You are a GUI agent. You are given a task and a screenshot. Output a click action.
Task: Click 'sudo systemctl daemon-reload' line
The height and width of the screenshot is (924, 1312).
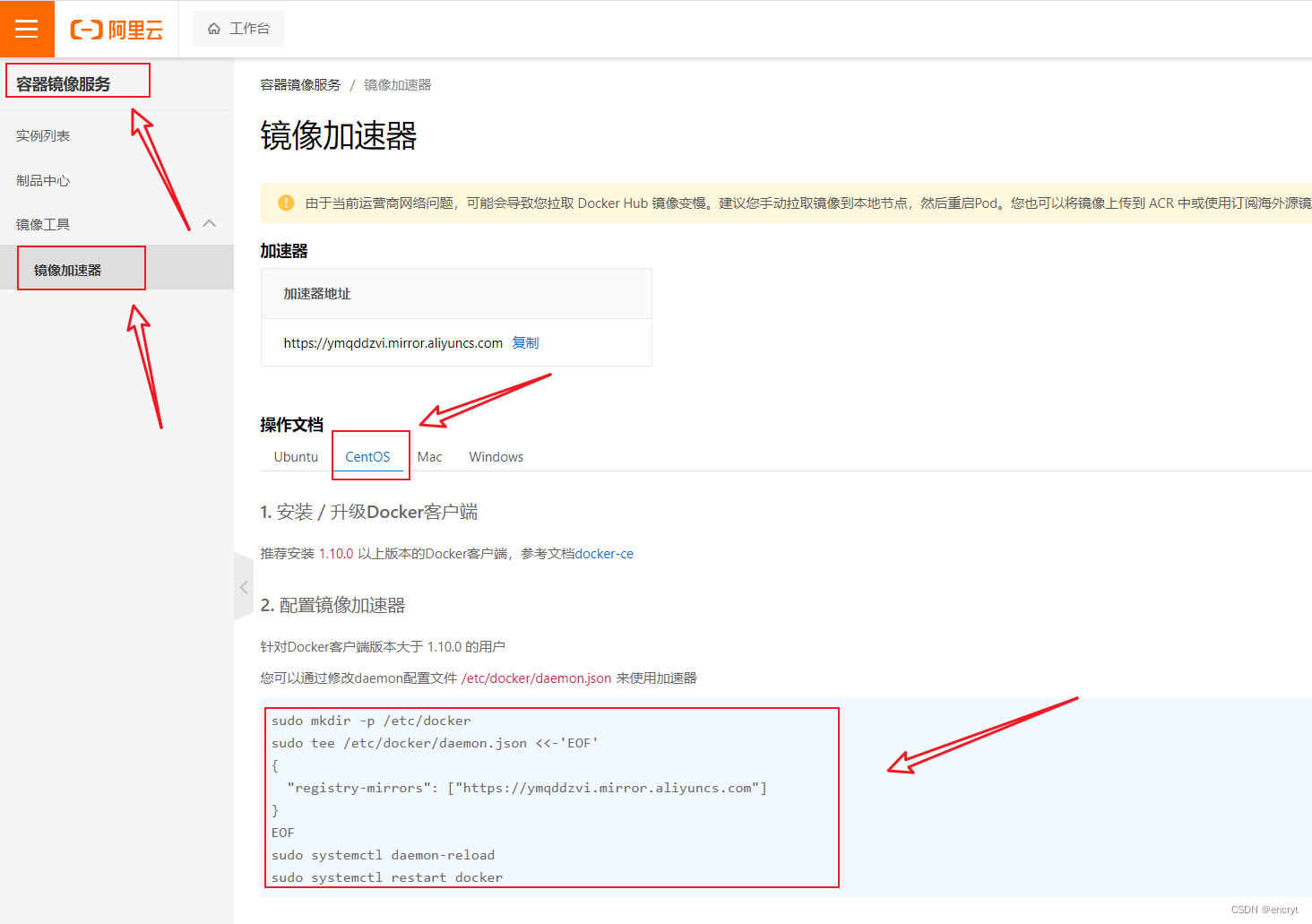click(383, 855)
